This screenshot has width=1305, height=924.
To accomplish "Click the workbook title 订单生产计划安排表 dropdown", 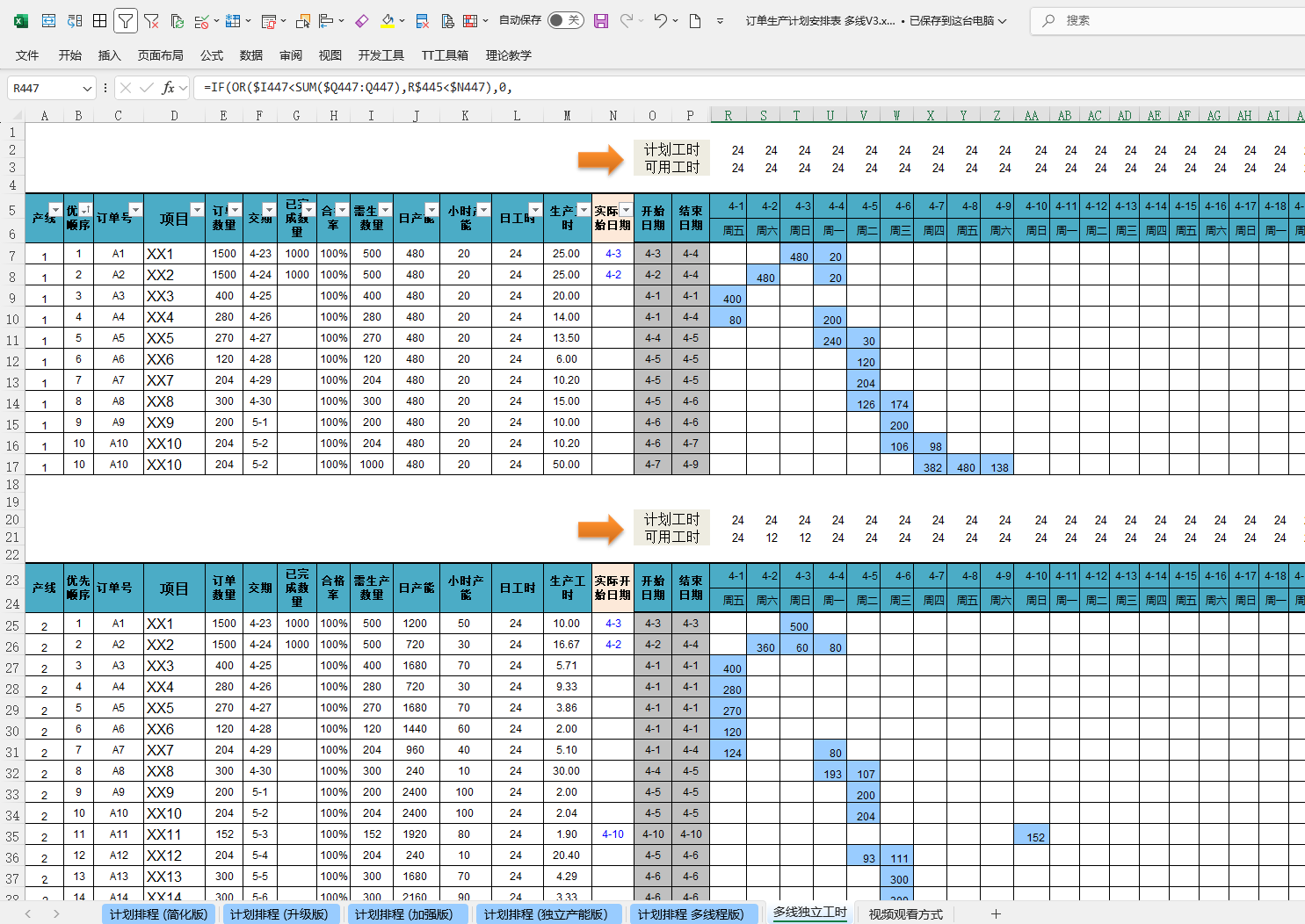I will pyautogui.click(x=876, y=20).
